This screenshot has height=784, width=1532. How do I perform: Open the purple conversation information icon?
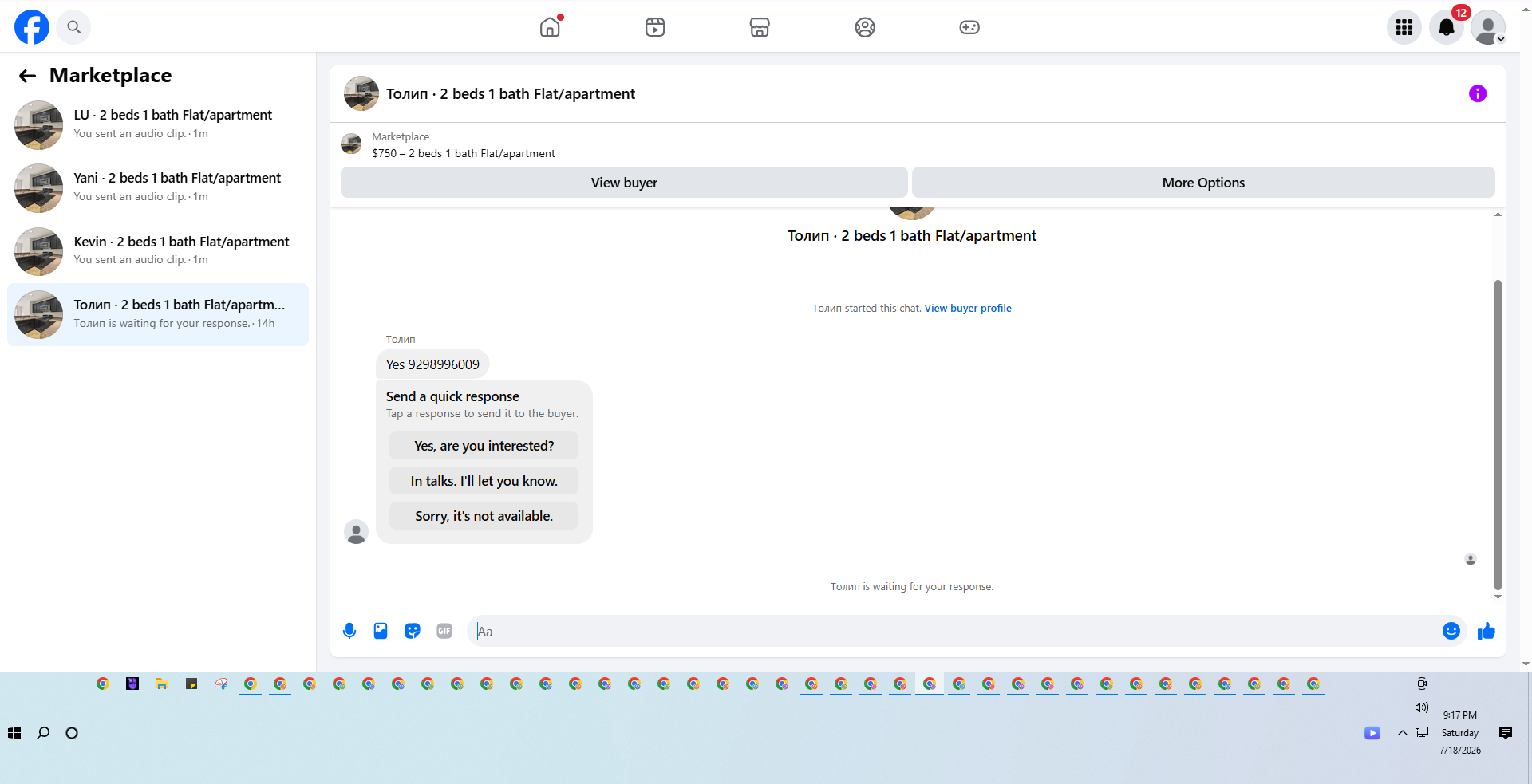point(1478,93)
